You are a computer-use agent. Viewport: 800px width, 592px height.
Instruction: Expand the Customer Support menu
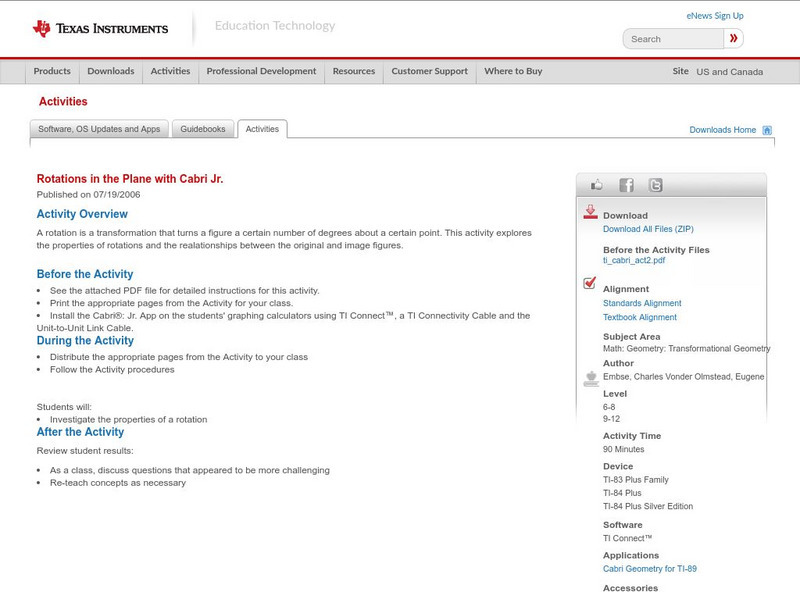pos(429,72)
